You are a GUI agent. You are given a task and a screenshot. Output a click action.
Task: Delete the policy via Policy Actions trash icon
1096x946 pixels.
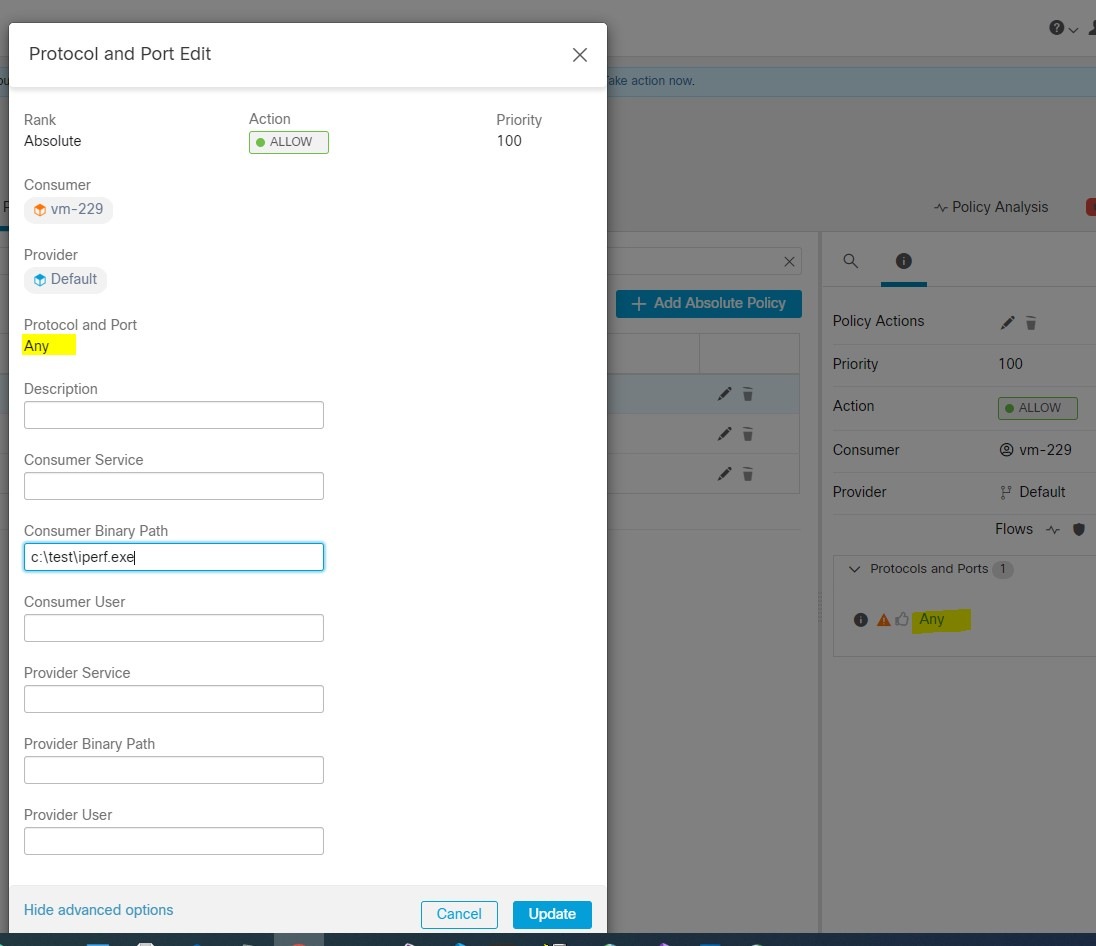coord(1032,322)
